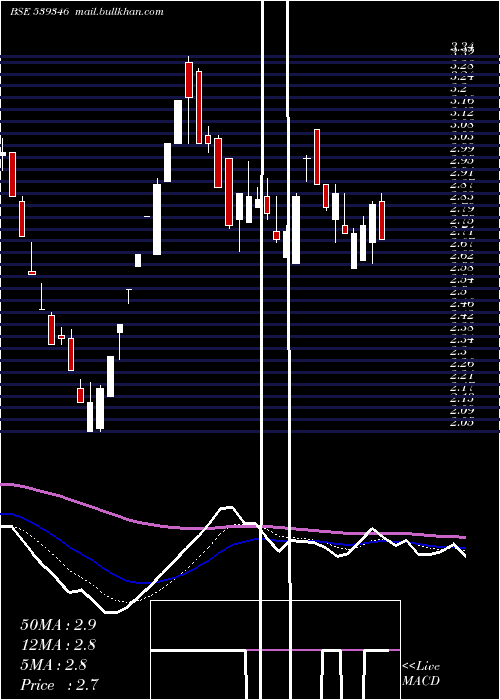Click the red candle at the chart's highest peak
The image size is (500, 700).
click(189, 79)
